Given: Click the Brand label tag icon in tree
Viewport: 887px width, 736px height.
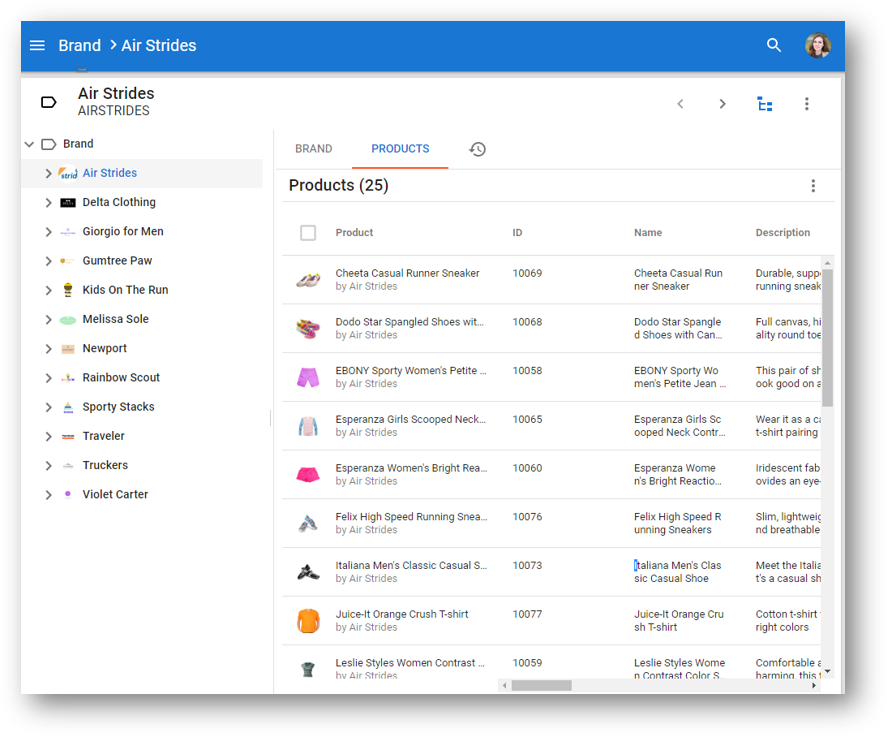Looking at the screenshot, I should click(x=49, y=144).
